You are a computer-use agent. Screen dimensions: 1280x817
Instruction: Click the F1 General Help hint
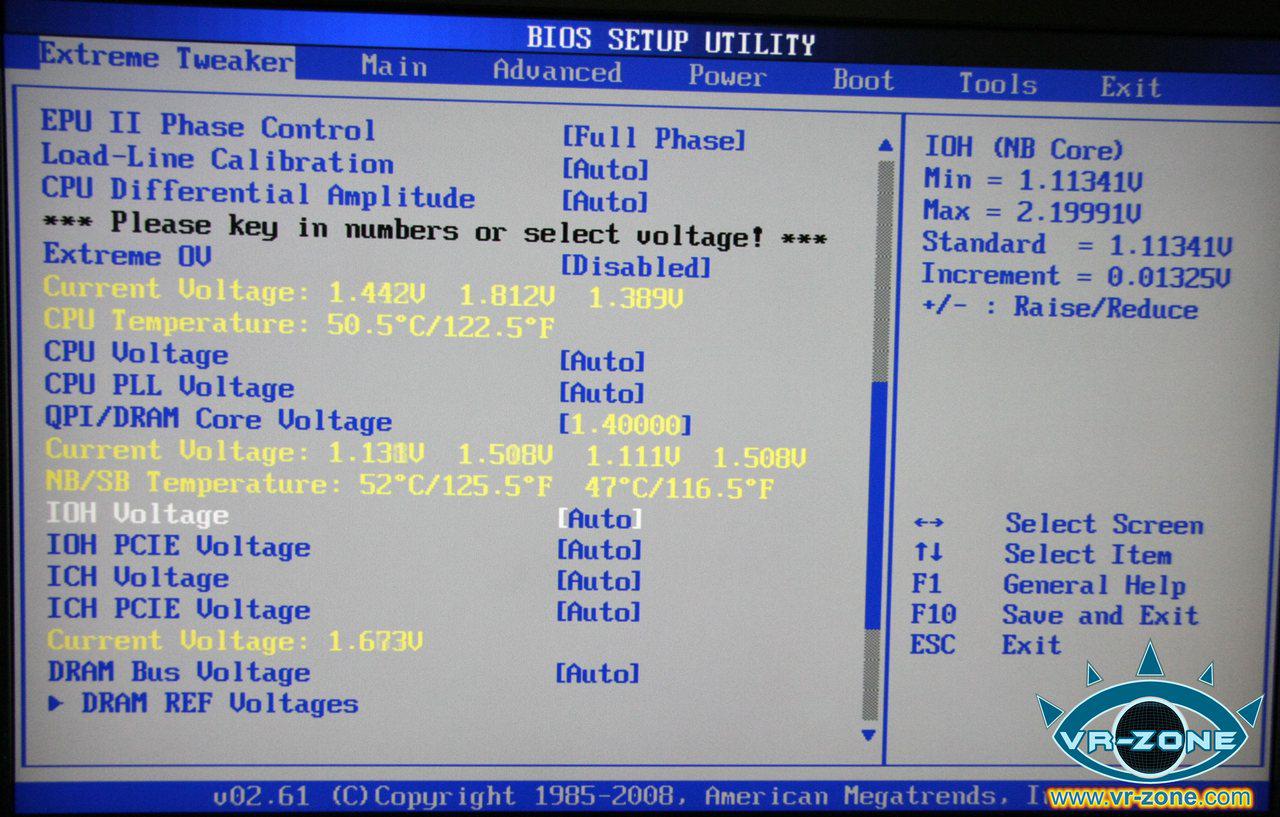[1048, 585]
